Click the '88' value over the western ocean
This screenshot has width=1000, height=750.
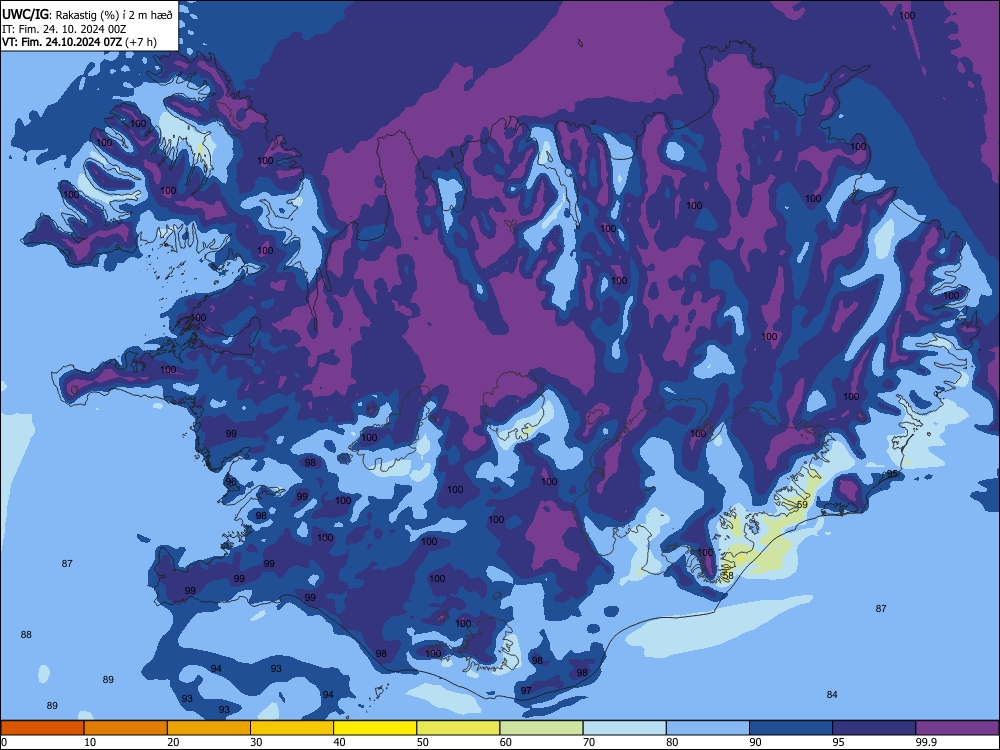pyautogui.click(x=26, y=635)
